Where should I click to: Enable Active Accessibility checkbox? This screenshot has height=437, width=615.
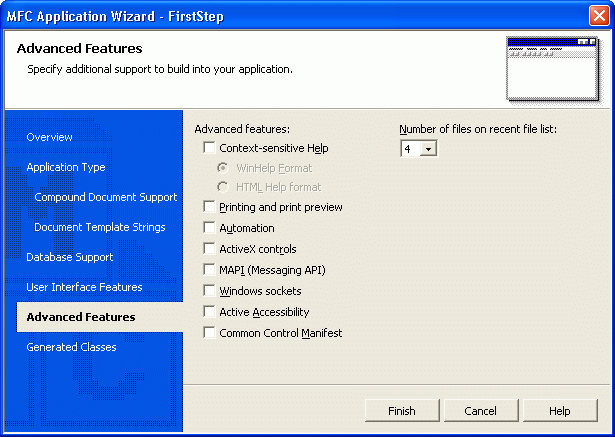click(x=209, y=312)
